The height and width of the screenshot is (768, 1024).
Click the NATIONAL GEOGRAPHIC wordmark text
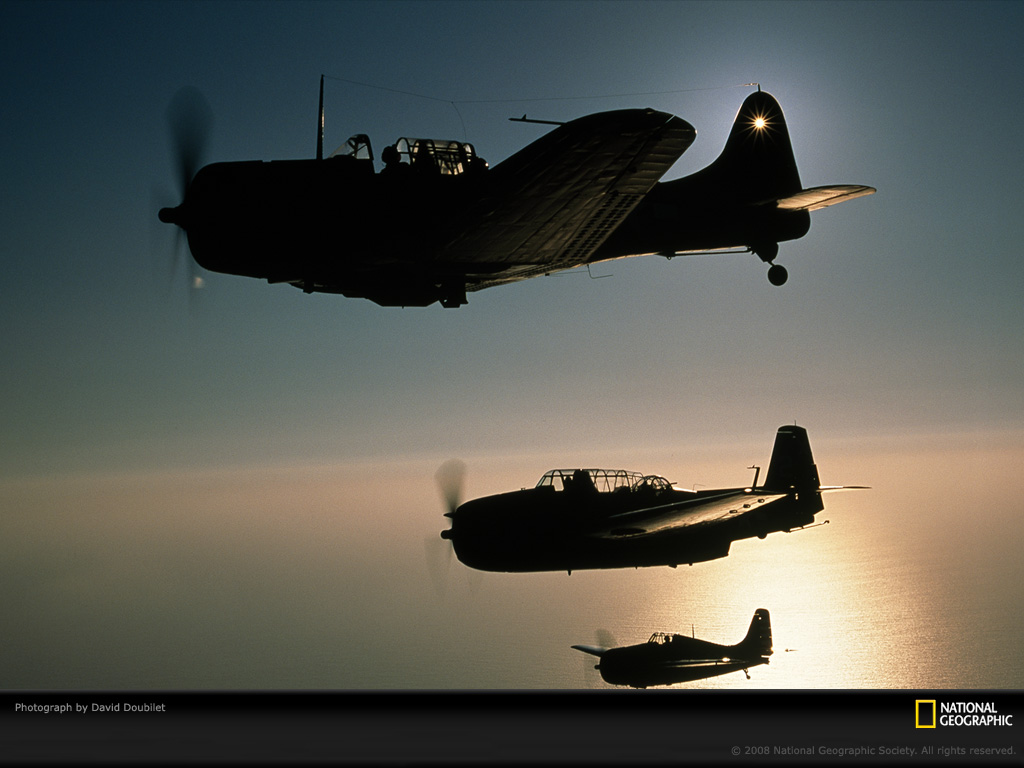tap(975, 714)
